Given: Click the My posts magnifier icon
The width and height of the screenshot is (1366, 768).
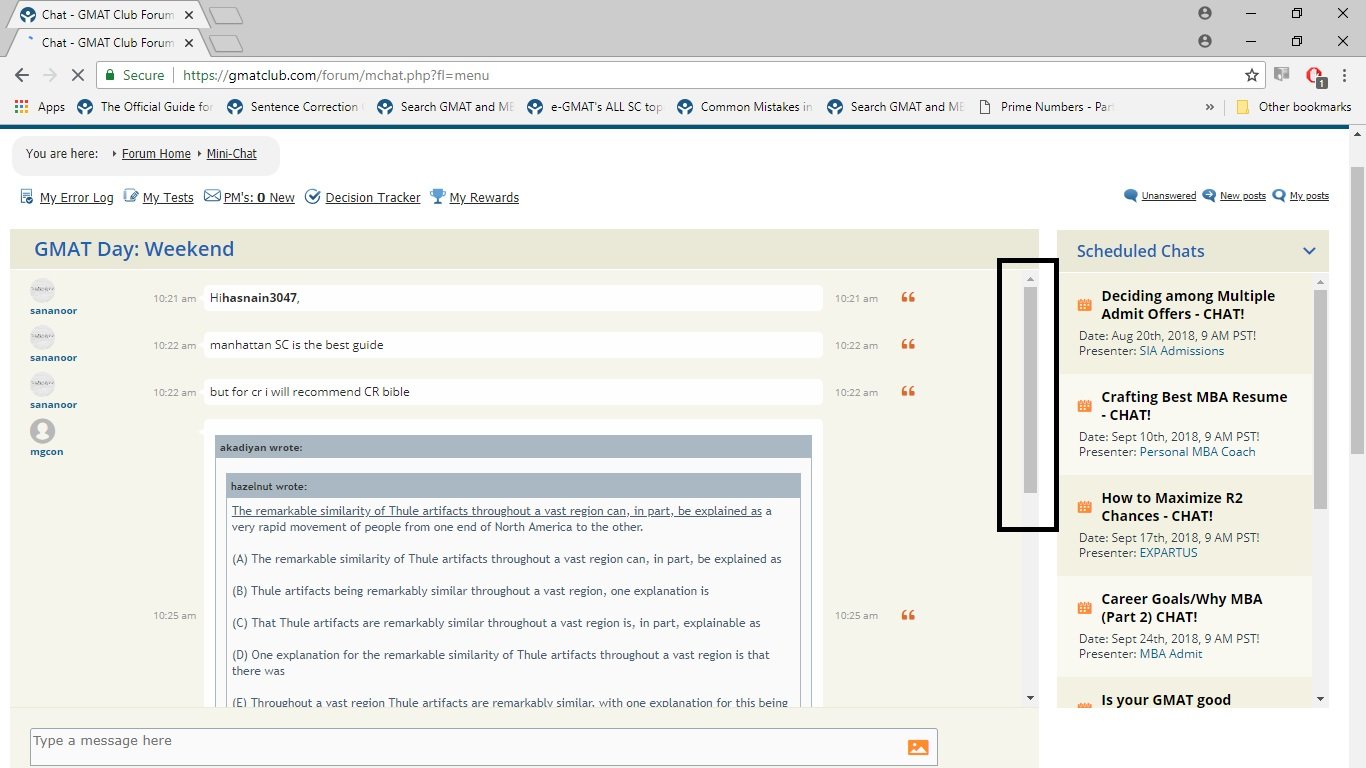Looking at the screenshot, I should pos(1277,195).
